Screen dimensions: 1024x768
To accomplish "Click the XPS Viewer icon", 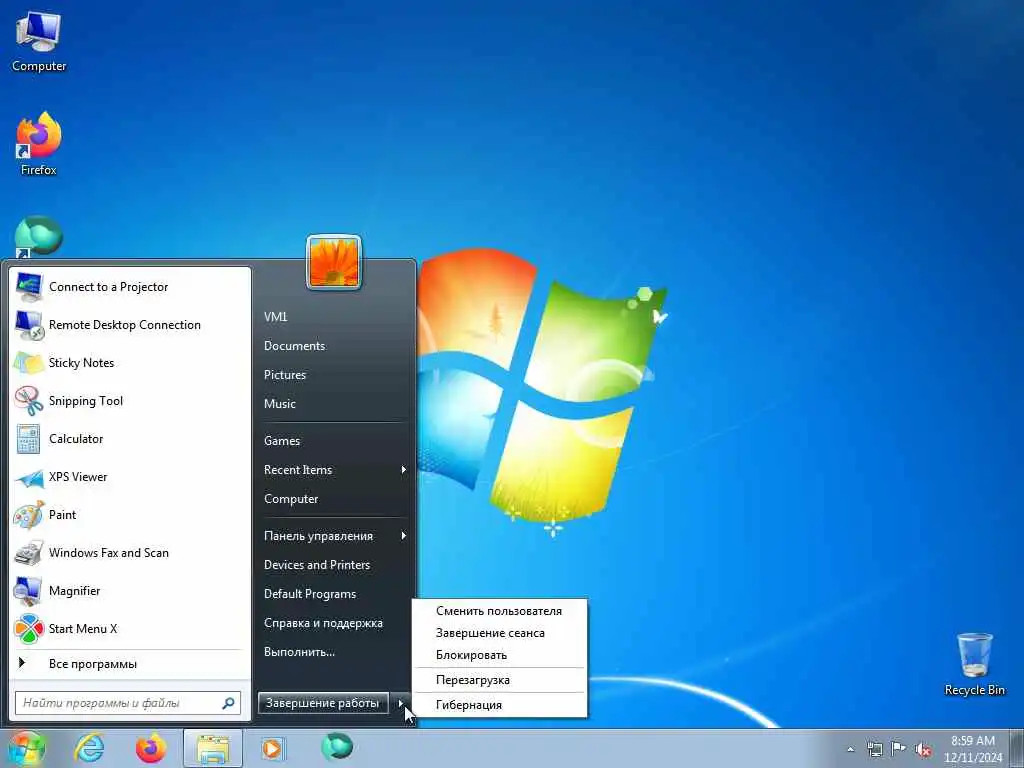I will (x=29, y=477).
